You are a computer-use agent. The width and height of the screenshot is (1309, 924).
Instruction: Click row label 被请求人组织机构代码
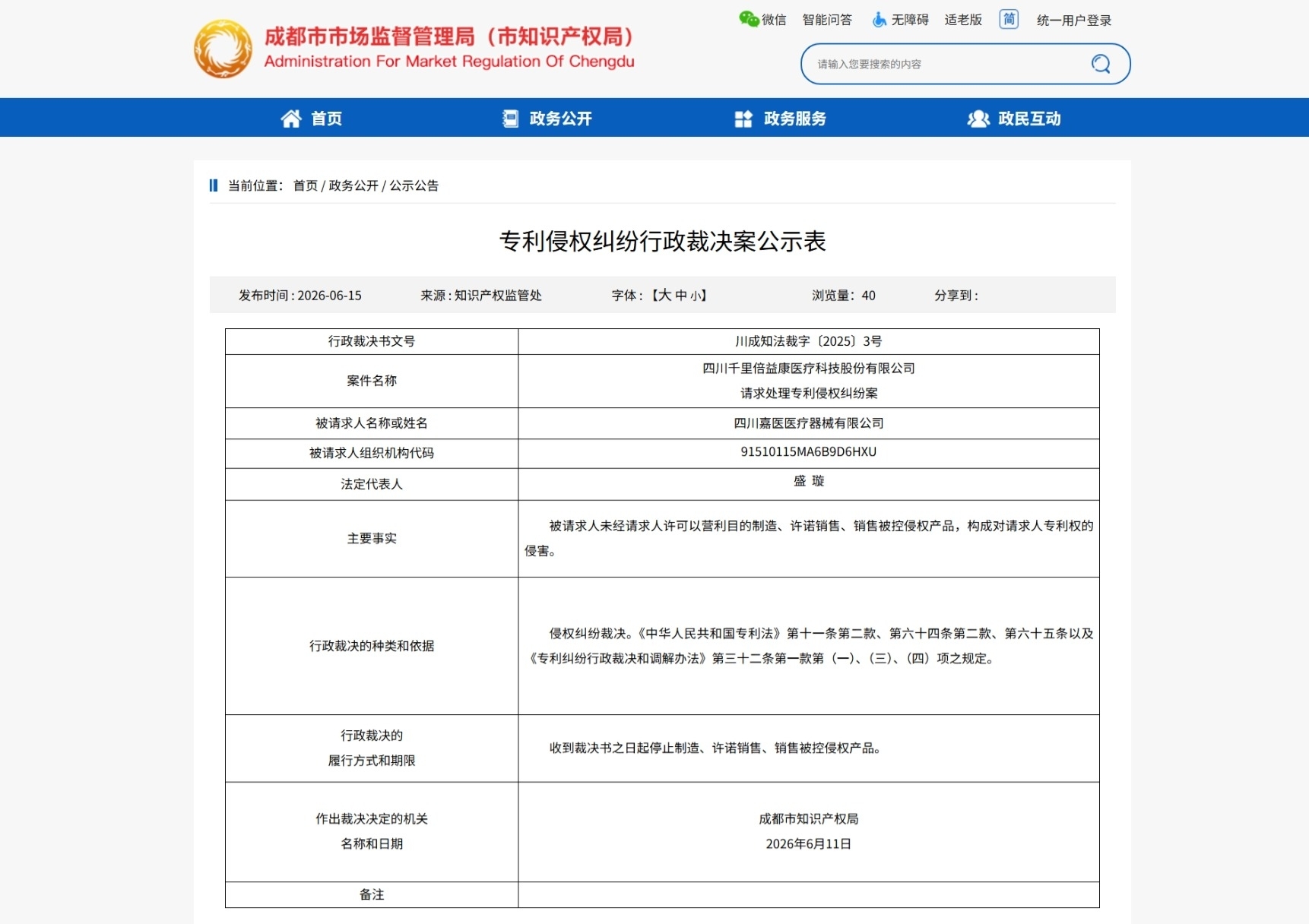point(372,453)
